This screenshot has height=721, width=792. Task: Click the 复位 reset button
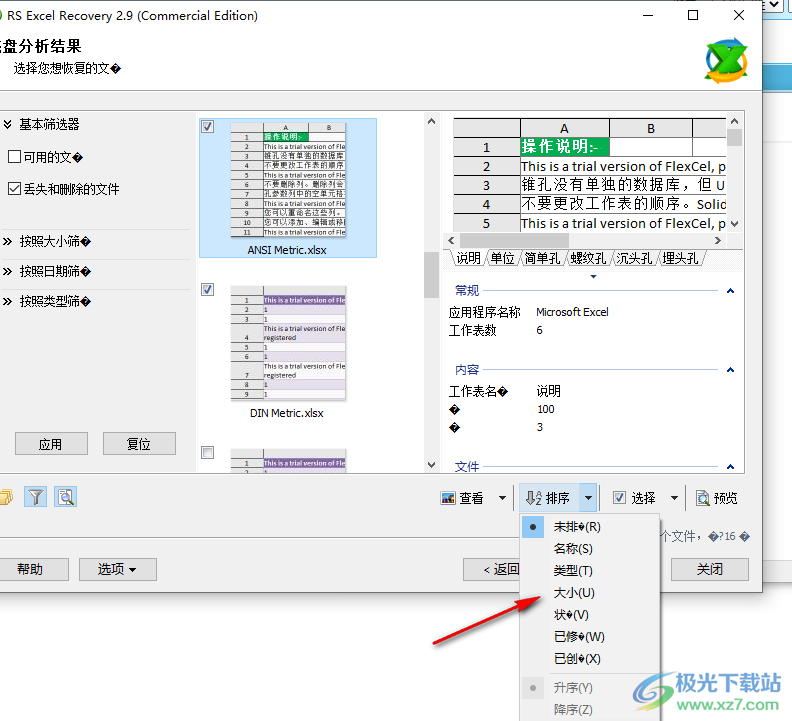(x=139, y=444)
